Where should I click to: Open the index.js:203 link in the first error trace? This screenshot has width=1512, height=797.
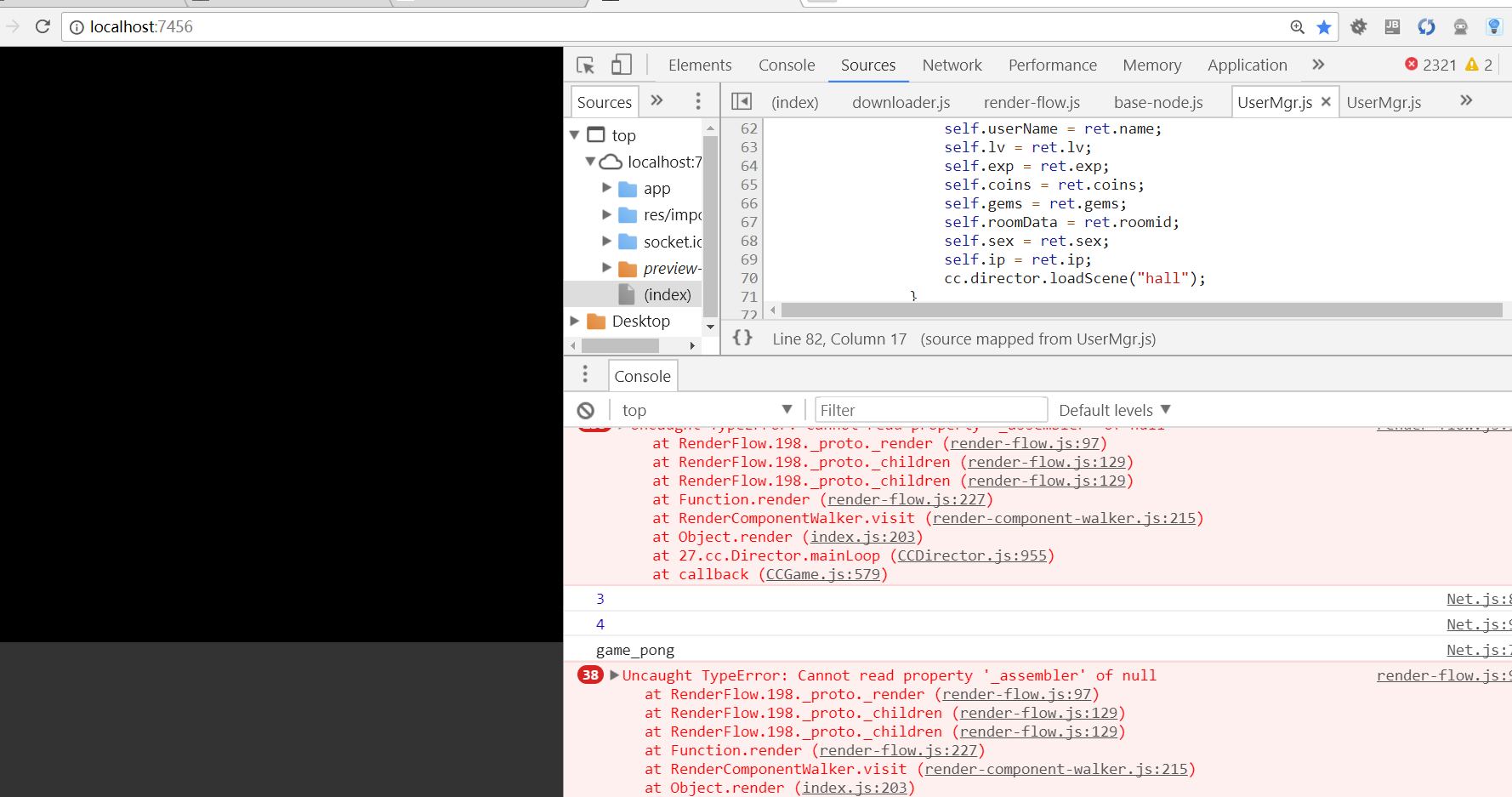coord(862,537)
